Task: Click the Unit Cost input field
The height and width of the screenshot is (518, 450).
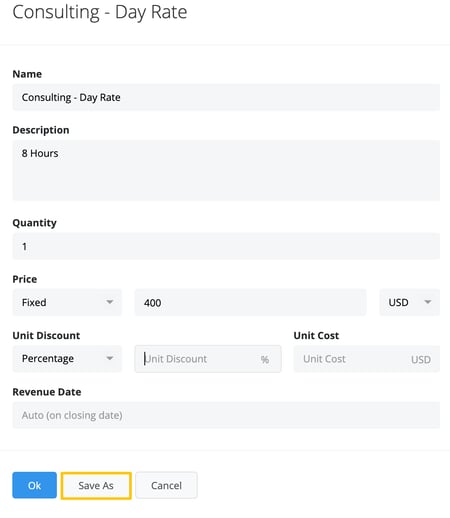Action: 367,359
